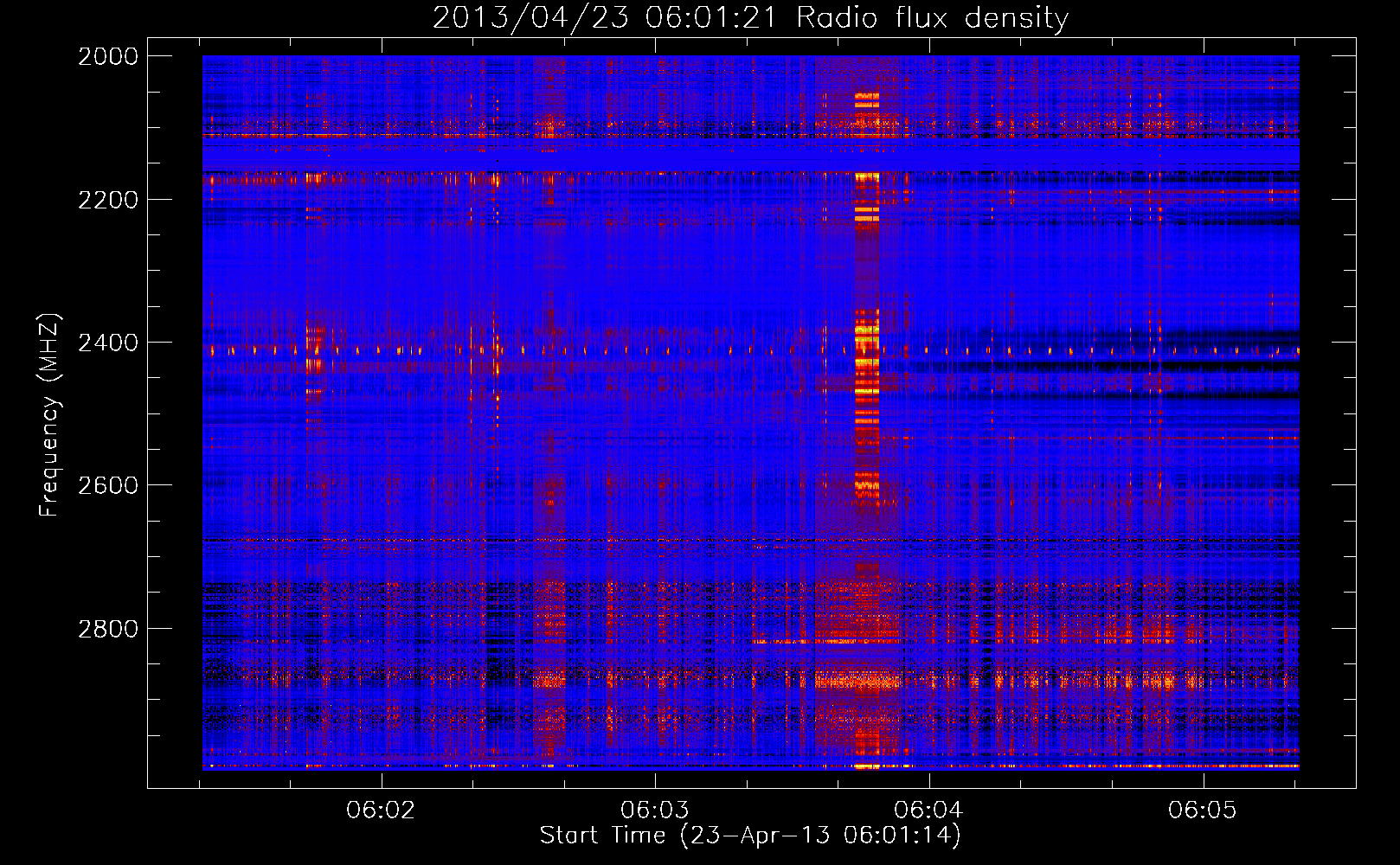1400x865 pixels.
Task: Click the x-axis label "Start Time (23-Apr-13 06:01:14)"
Action: coord(750,836)
